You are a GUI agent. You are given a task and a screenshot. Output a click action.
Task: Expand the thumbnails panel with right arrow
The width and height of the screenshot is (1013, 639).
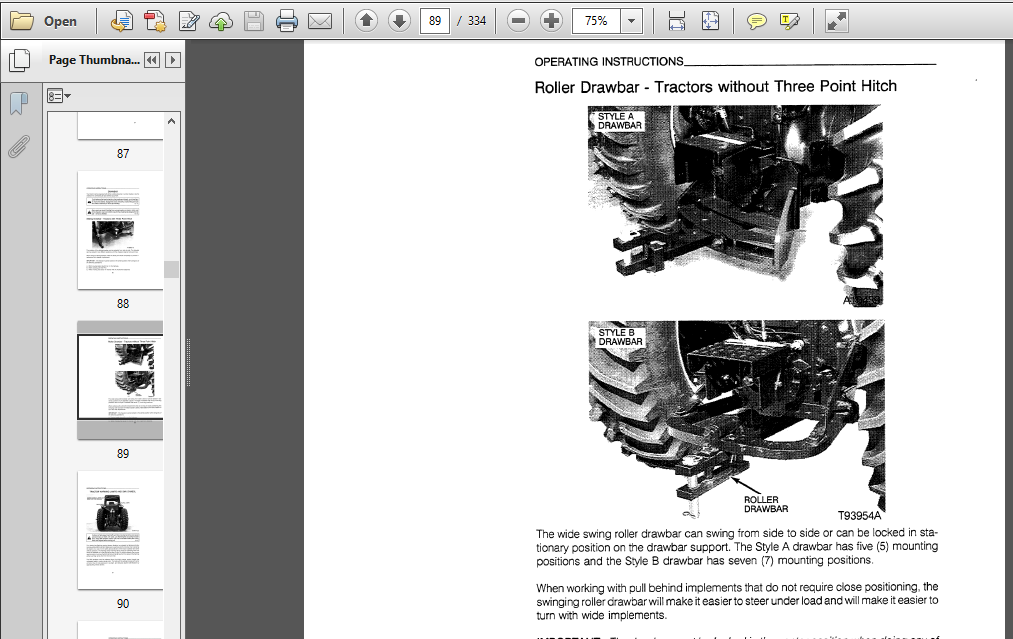[172, 60]
